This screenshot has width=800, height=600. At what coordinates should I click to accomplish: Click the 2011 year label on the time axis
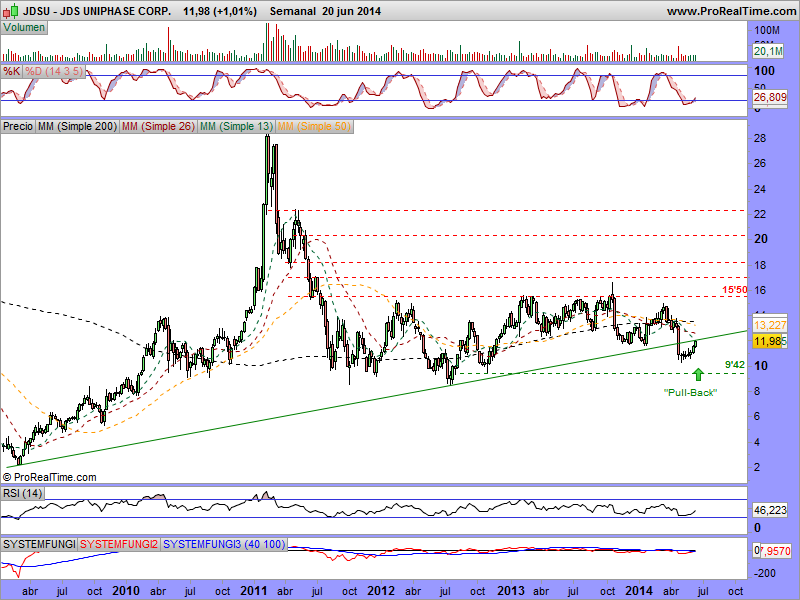[254, 591]
